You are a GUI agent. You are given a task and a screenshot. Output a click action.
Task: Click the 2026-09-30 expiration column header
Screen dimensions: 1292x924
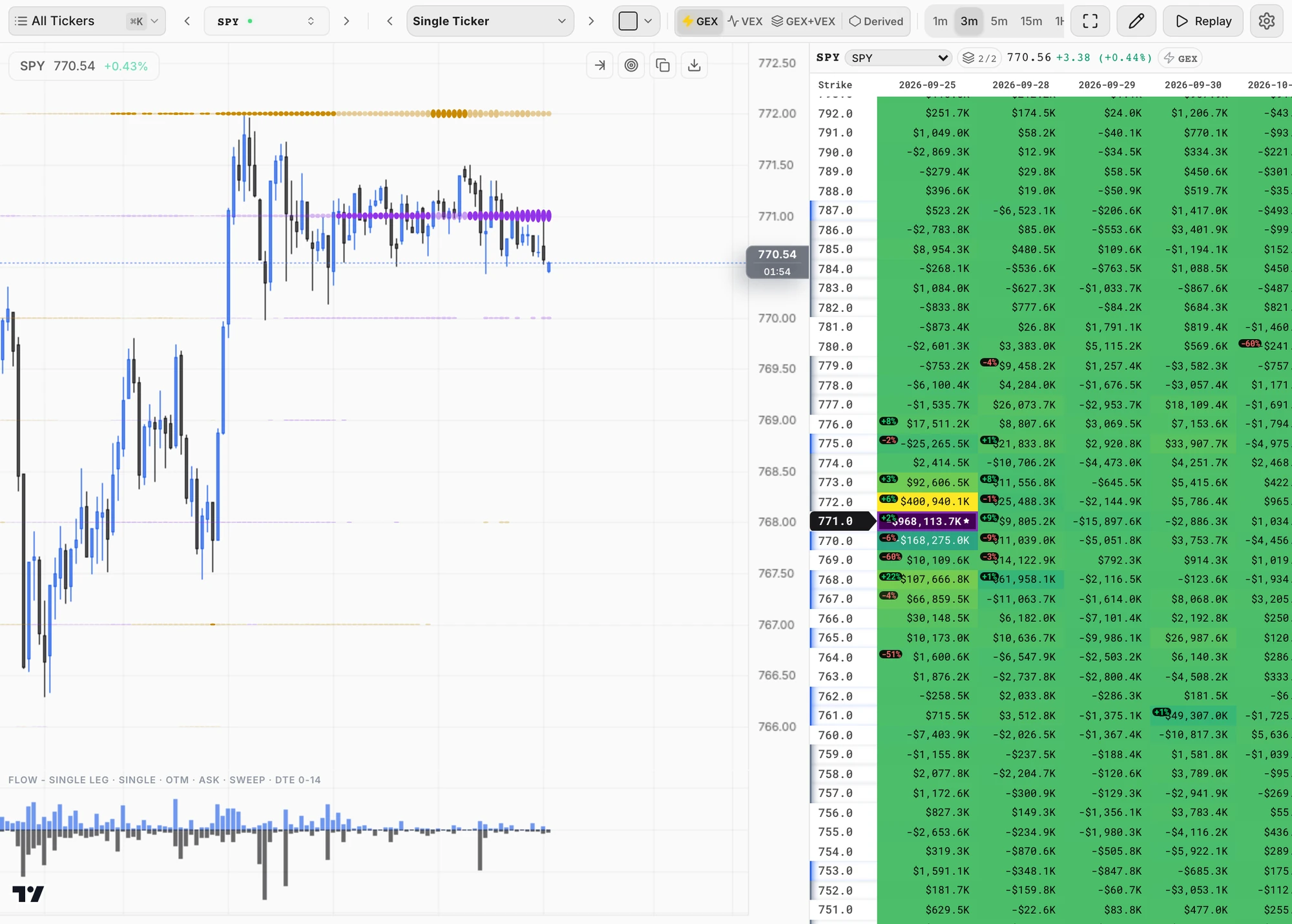click(x=1193, y=85)
